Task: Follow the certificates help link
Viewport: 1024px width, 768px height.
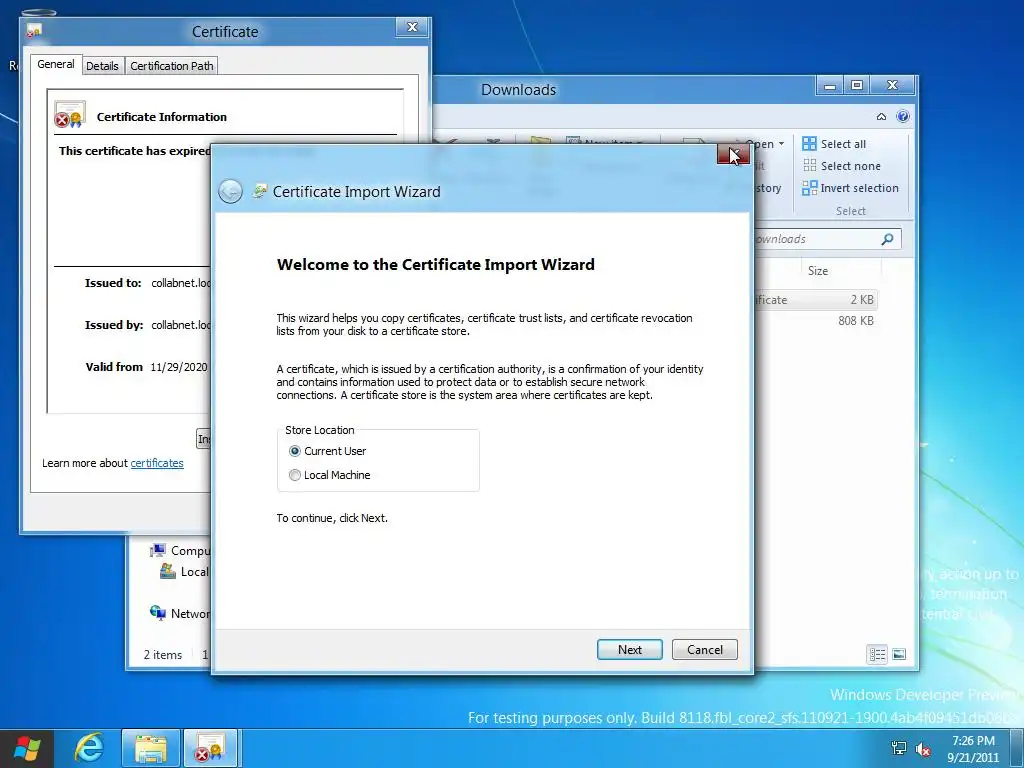Action: pos(157,463)
